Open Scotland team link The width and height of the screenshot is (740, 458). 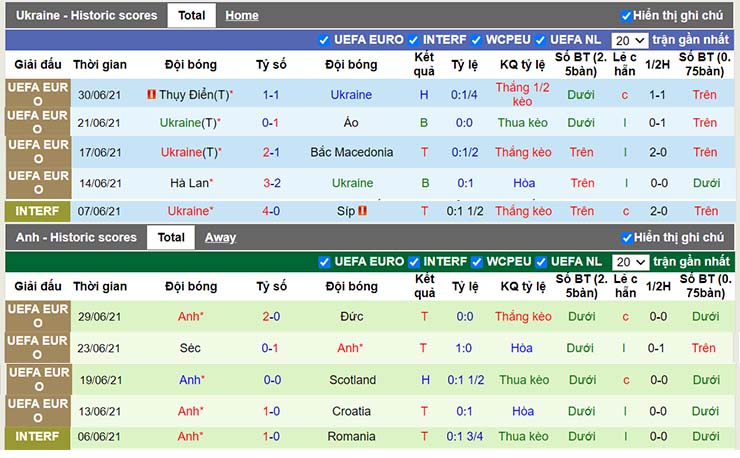(353, 380)
